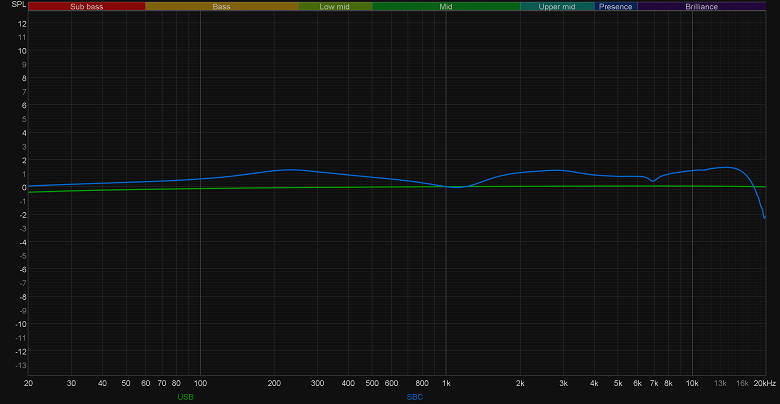Click the 100 frequency axis label
780x404 pixels.
coord(200,383)
